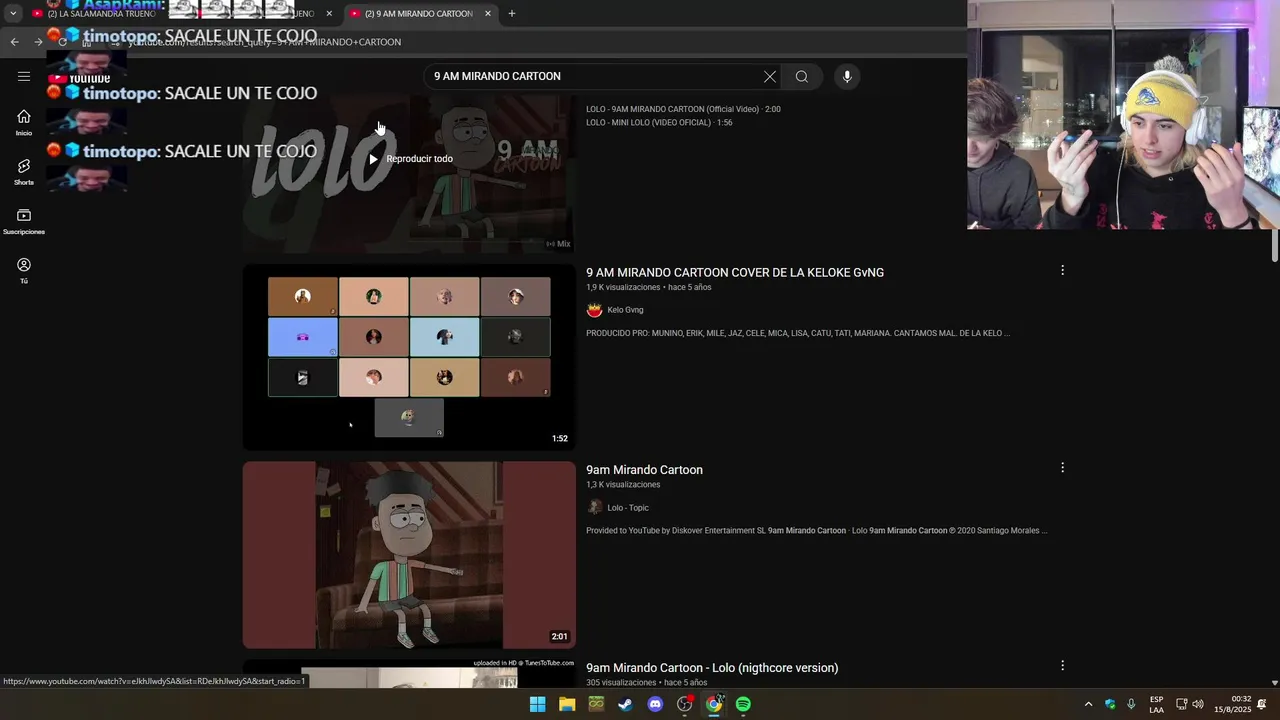Screen dimensions: 1280x720
Task: Click 'Provided to YouTube by Diskover Entertainment' text
Action: (817, 530)
